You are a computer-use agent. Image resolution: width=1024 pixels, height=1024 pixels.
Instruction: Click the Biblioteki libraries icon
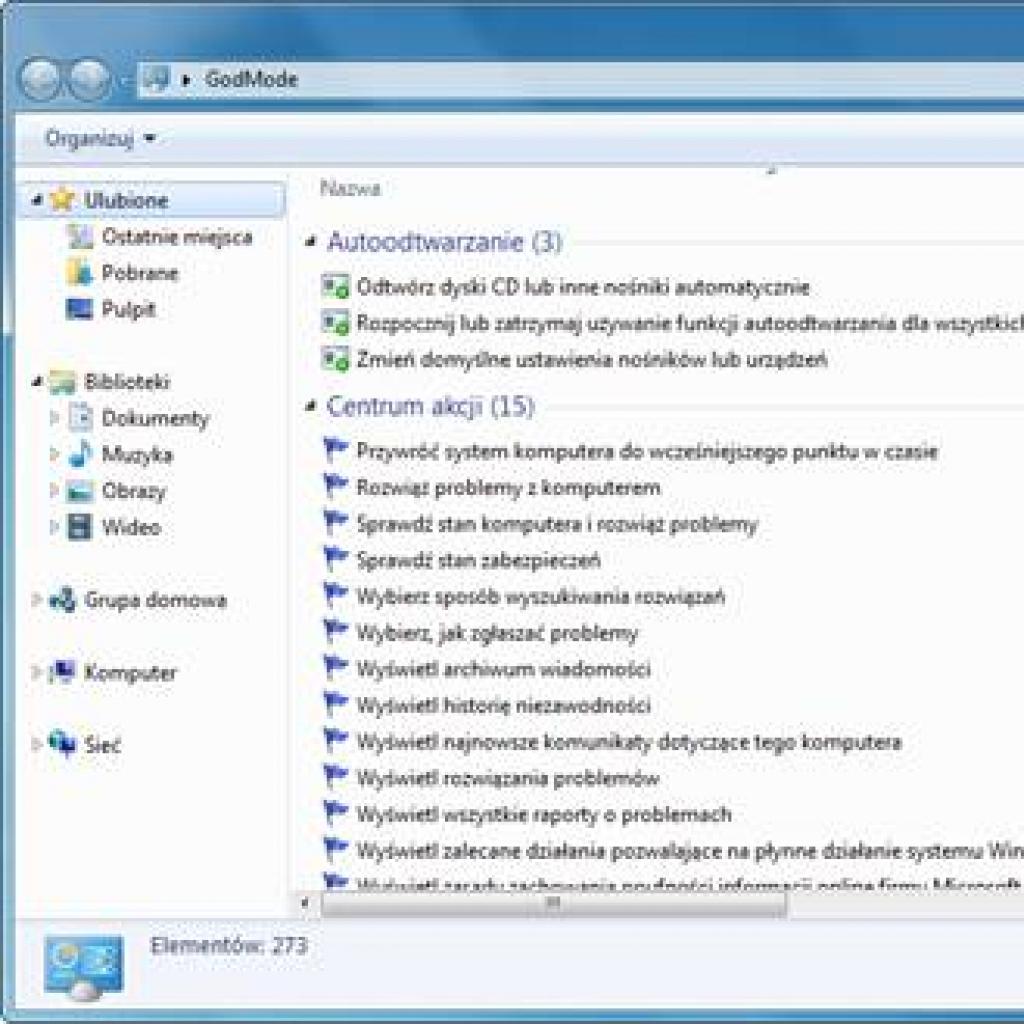point(62,382)
